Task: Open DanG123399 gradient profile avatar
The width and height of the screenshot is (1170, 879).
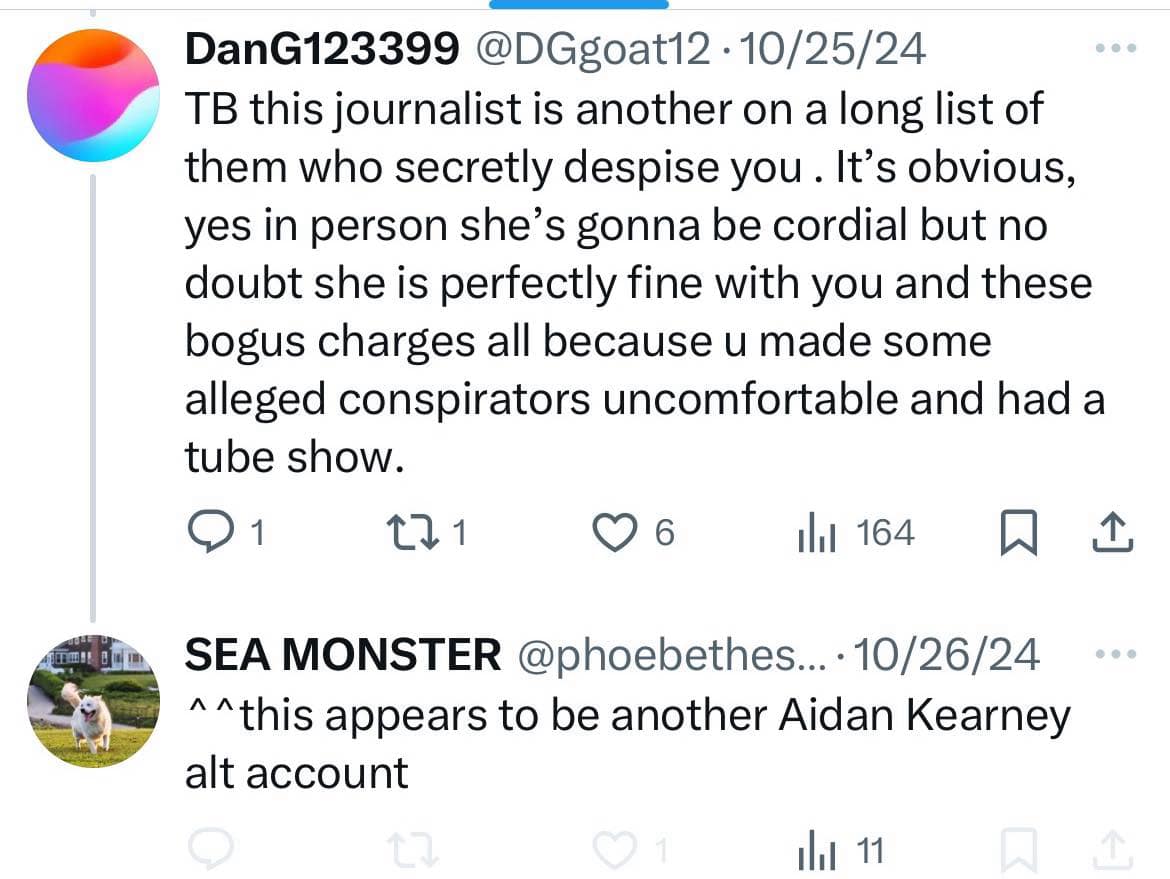Action: [93, 96]
